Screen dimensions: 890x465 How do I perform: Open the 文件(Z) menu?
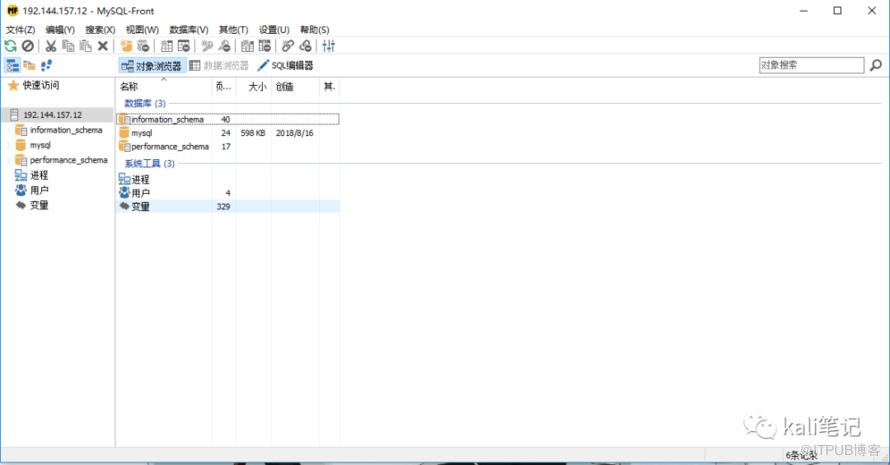pos(20,30)
